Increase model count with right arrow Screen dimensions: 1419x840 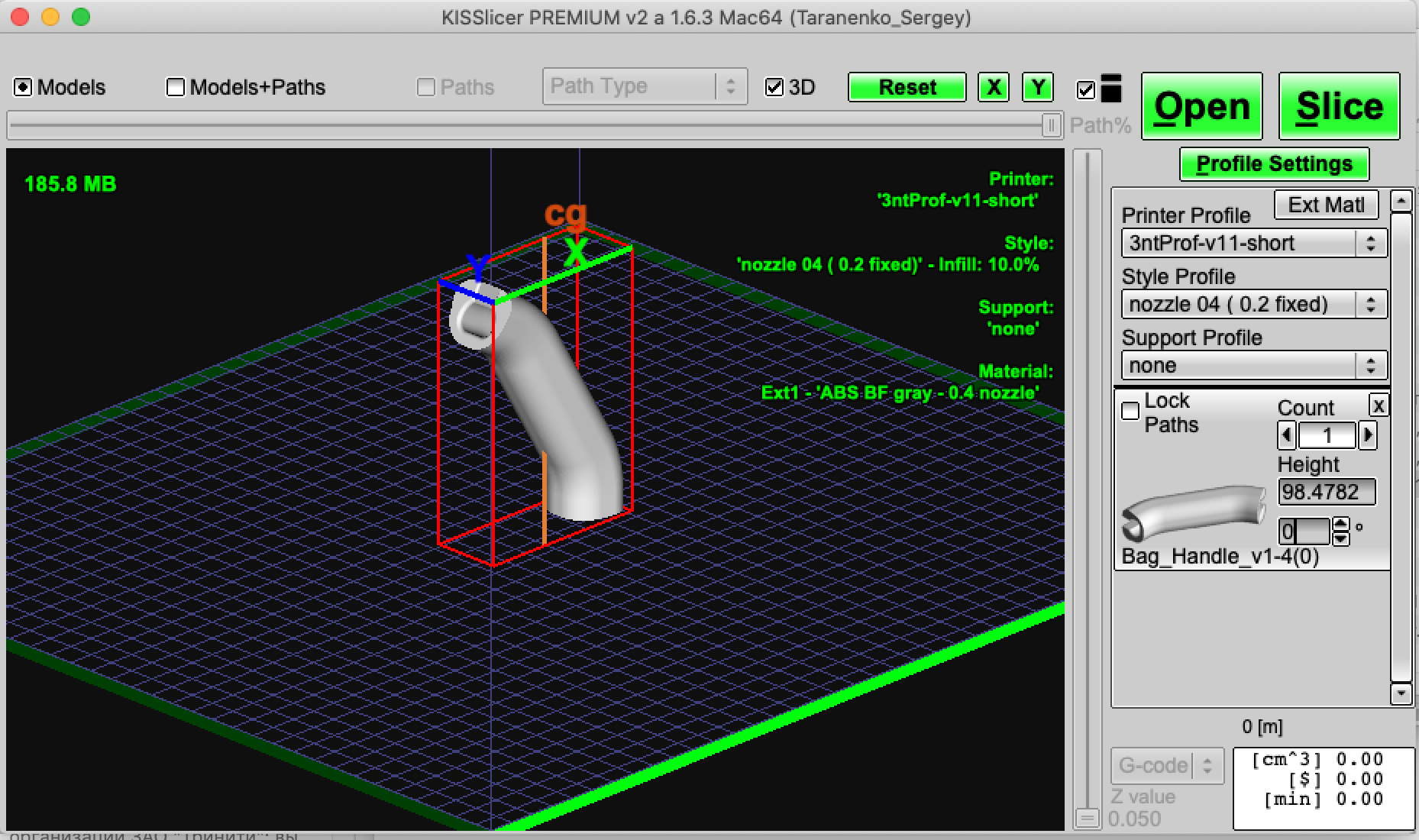click(1368, 436)
